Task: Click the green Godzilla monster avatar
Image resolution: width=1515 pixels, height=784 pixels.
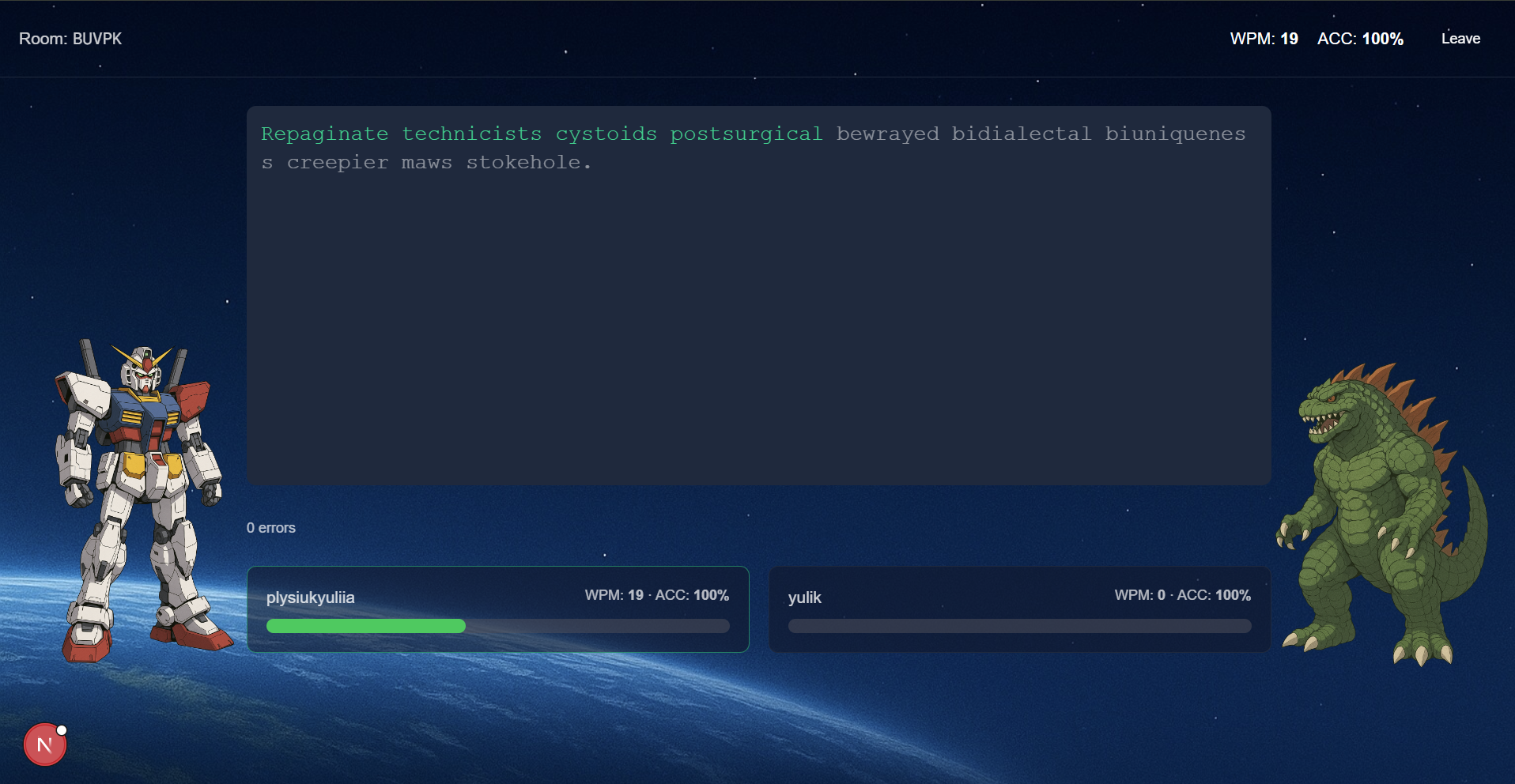Action: click(x=1382, y=514)
